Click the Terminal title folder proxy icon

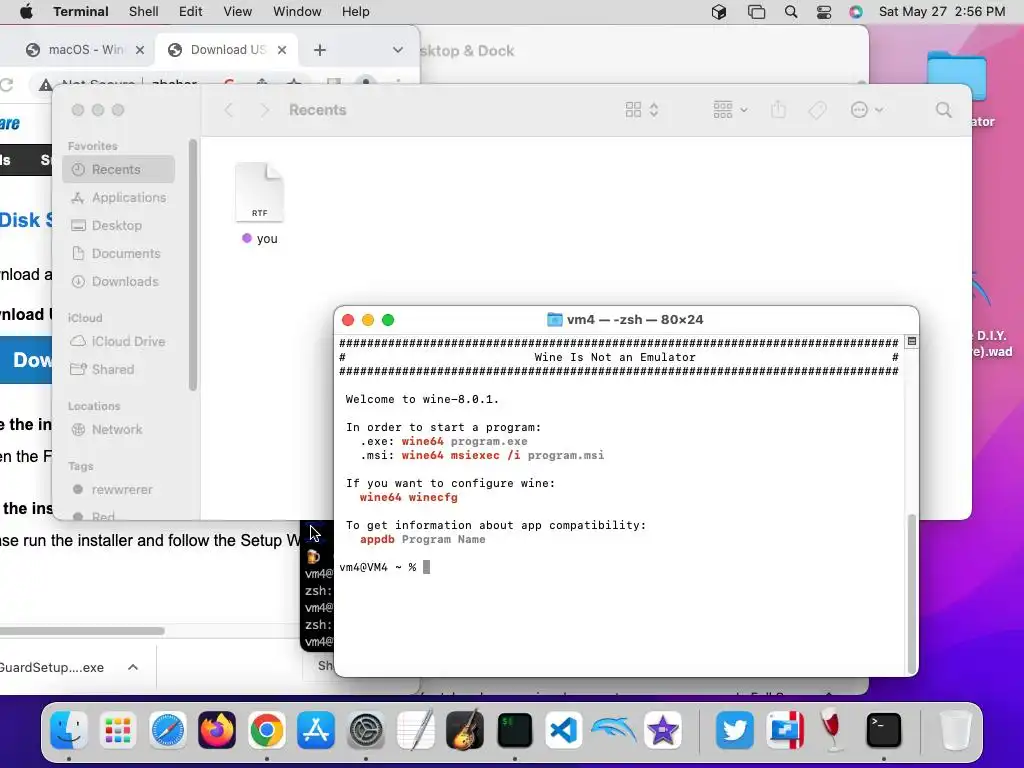click(554, 319)
